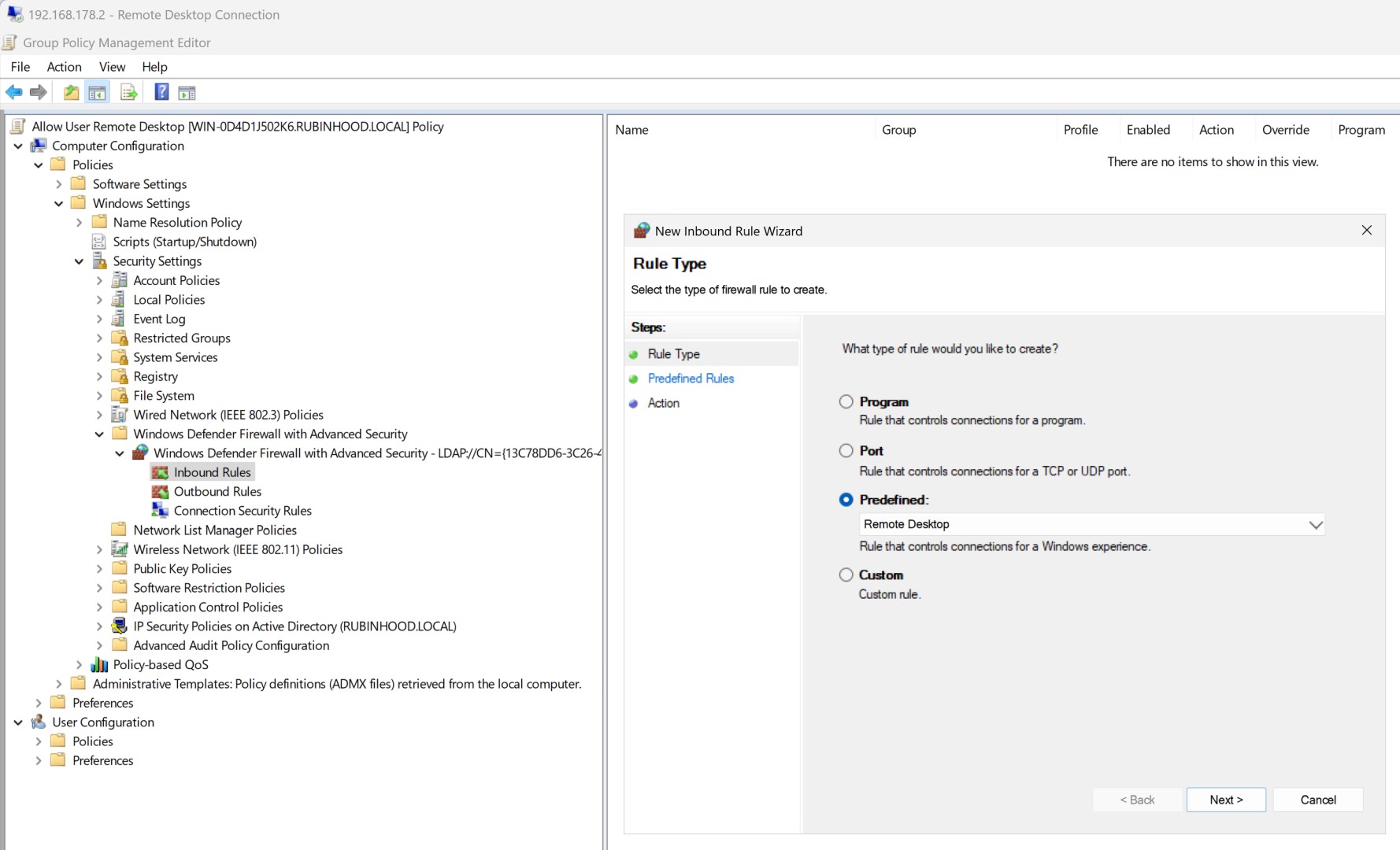1400x850 pixels.
Task: Click the Forward arrow toolbar icon
Action: pos(38,93)
